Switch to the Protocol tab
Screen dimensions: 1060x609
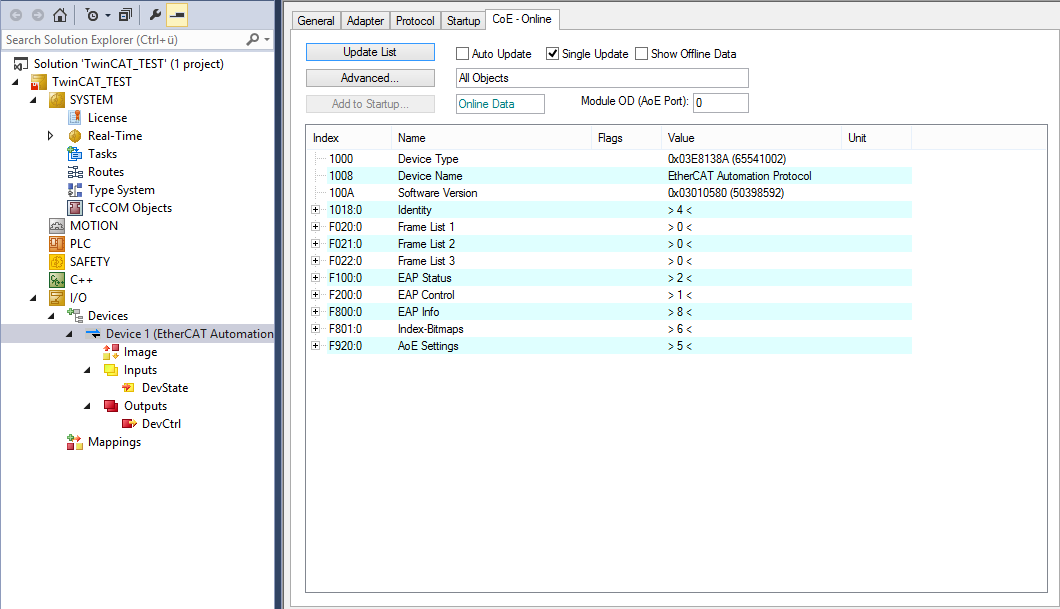(415, 21)
